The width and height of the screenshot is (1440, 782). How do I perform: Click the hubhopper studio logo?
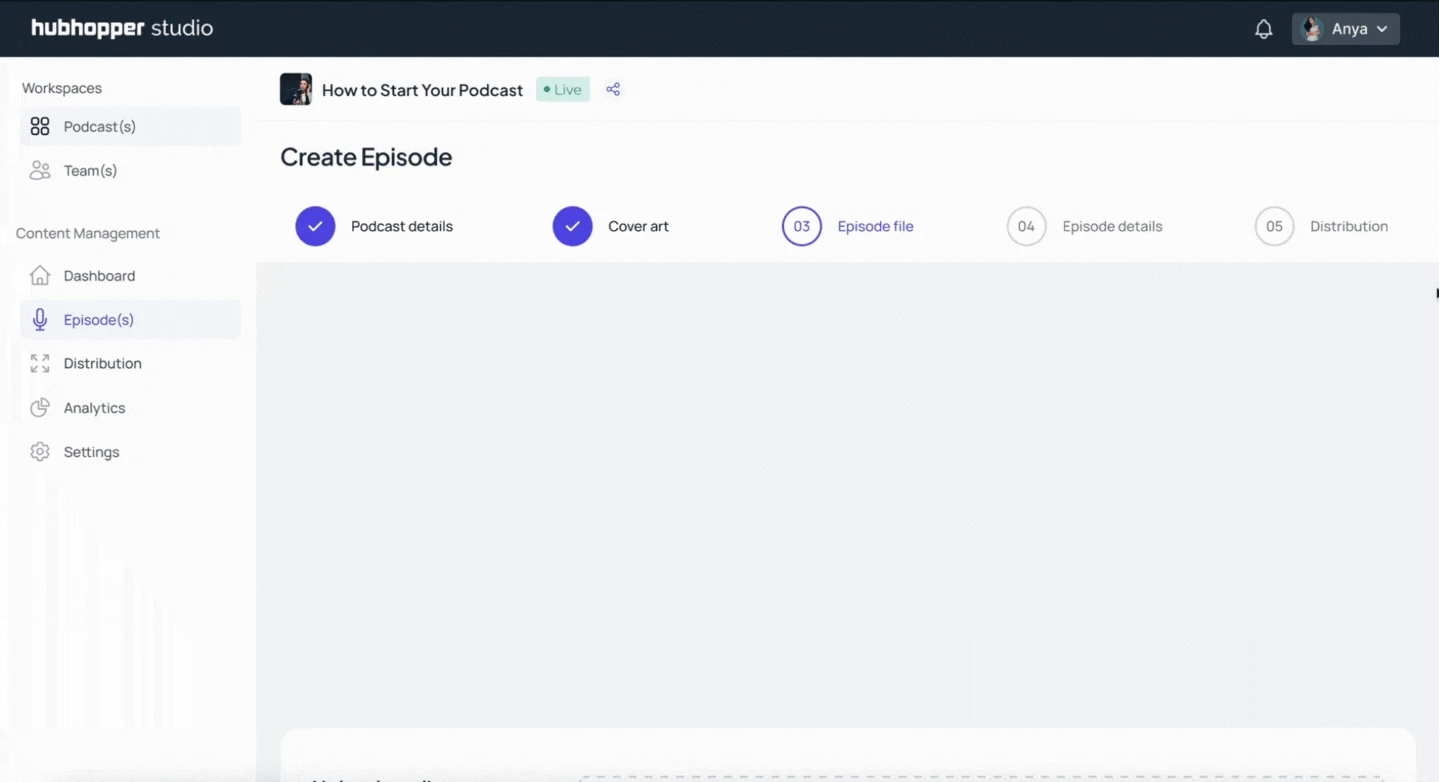pos(122,28)
